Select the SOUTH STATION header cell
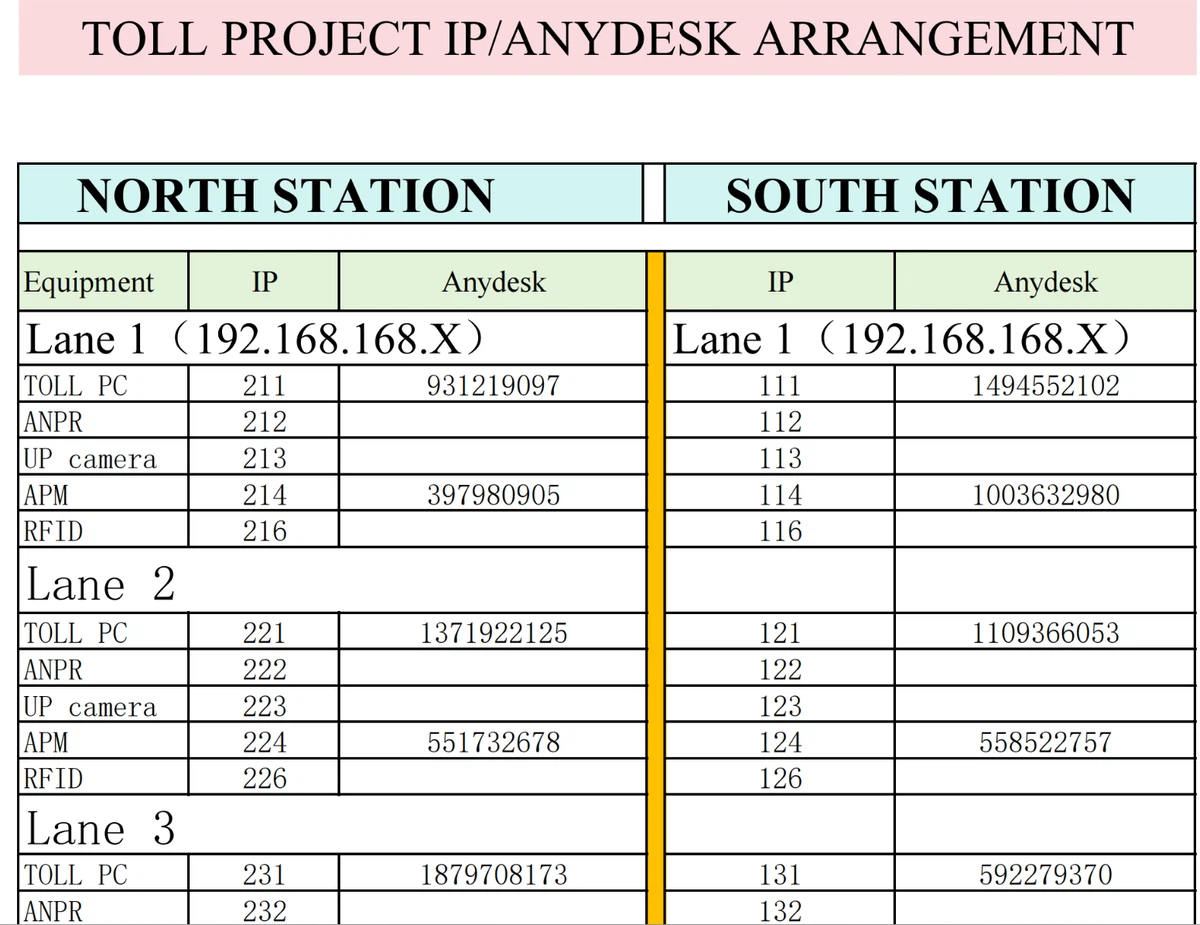1200x925 pixels. point(930,195)
